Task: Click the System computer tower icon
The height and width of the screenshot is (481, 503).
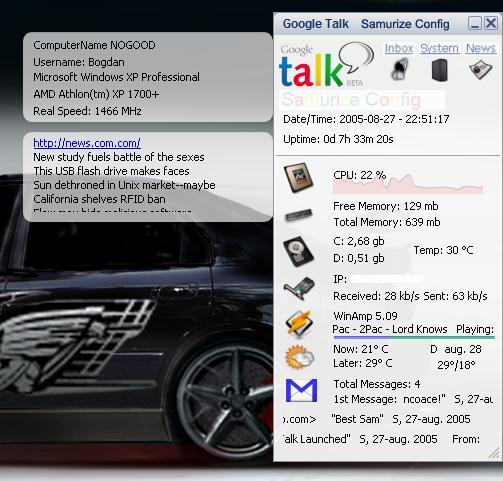Action: pyautogui.click(x=439, y=70)
